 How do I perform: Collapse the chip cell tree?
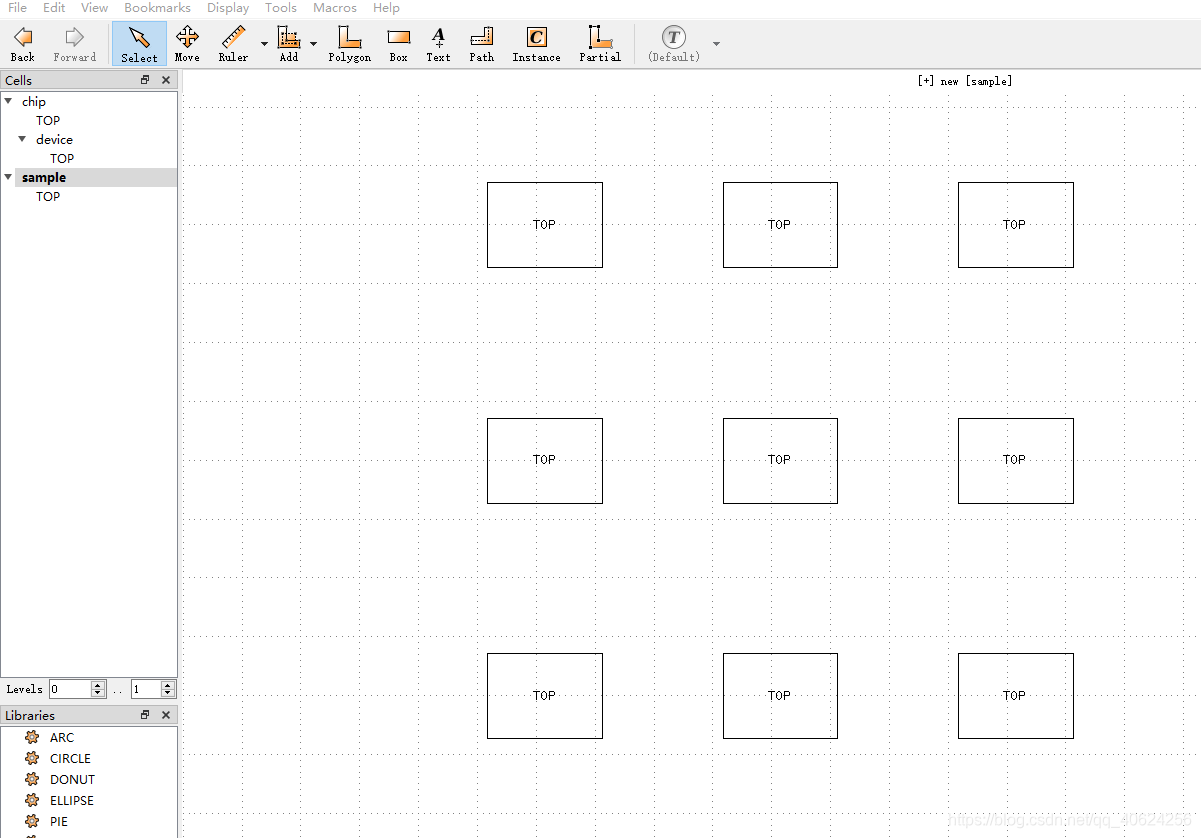click(x=9, y=101)
